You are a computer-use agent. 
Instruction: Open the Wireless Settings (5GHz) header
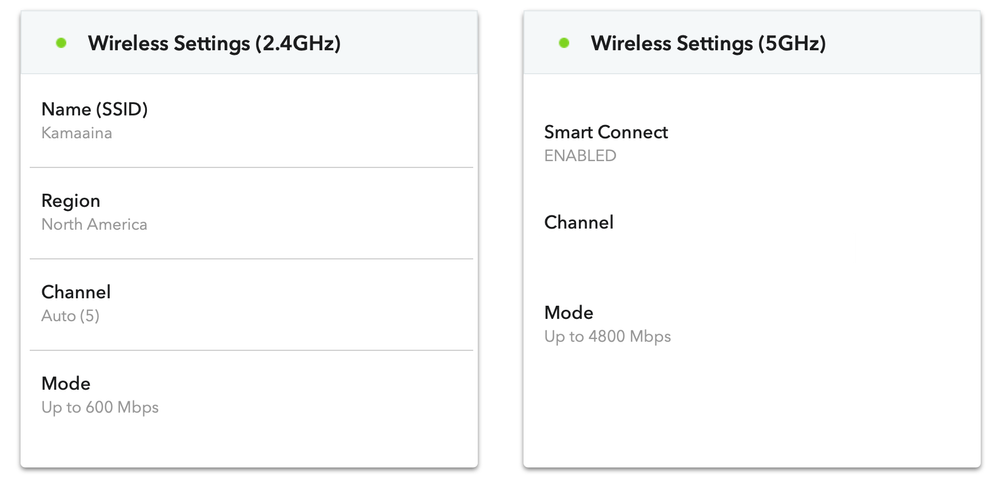pos(708,44)
